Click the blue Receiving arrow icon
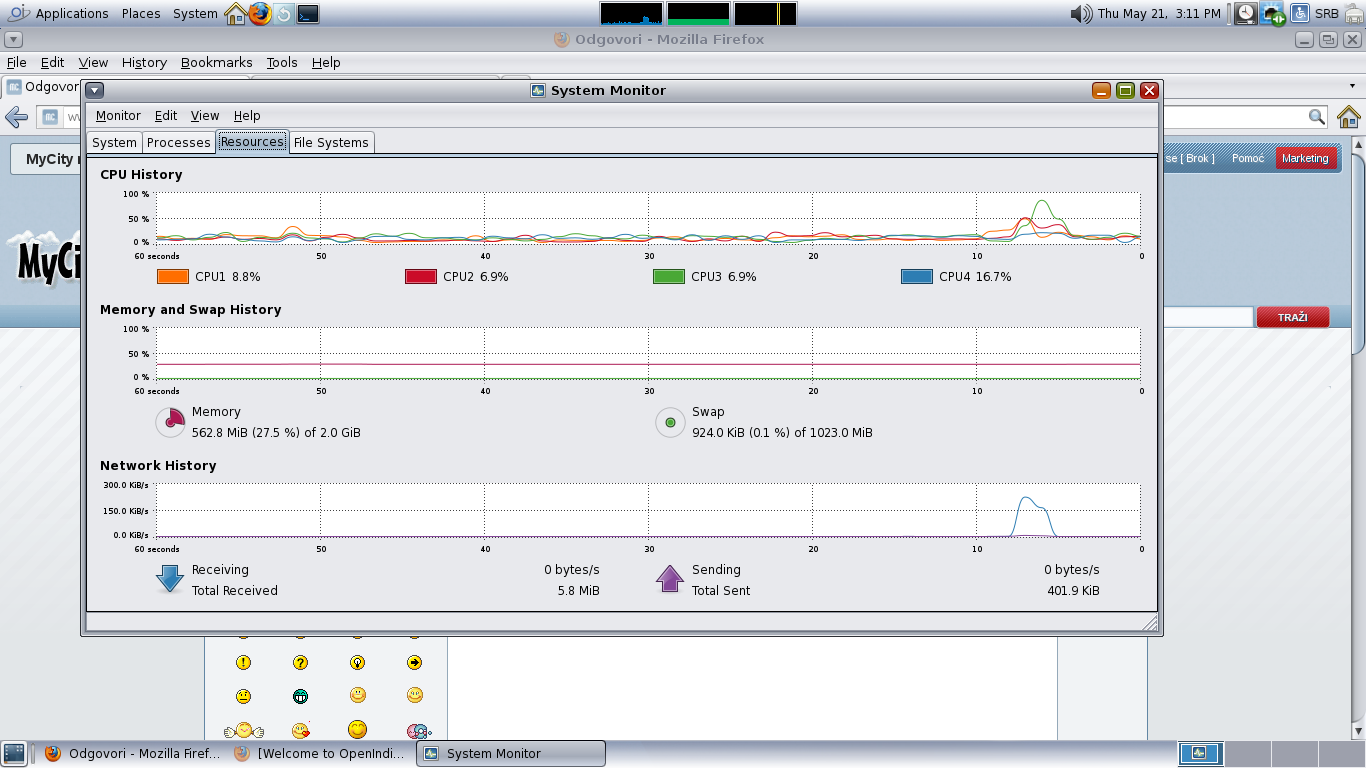This screenshot has height=768, width=1366. point(170,579)
